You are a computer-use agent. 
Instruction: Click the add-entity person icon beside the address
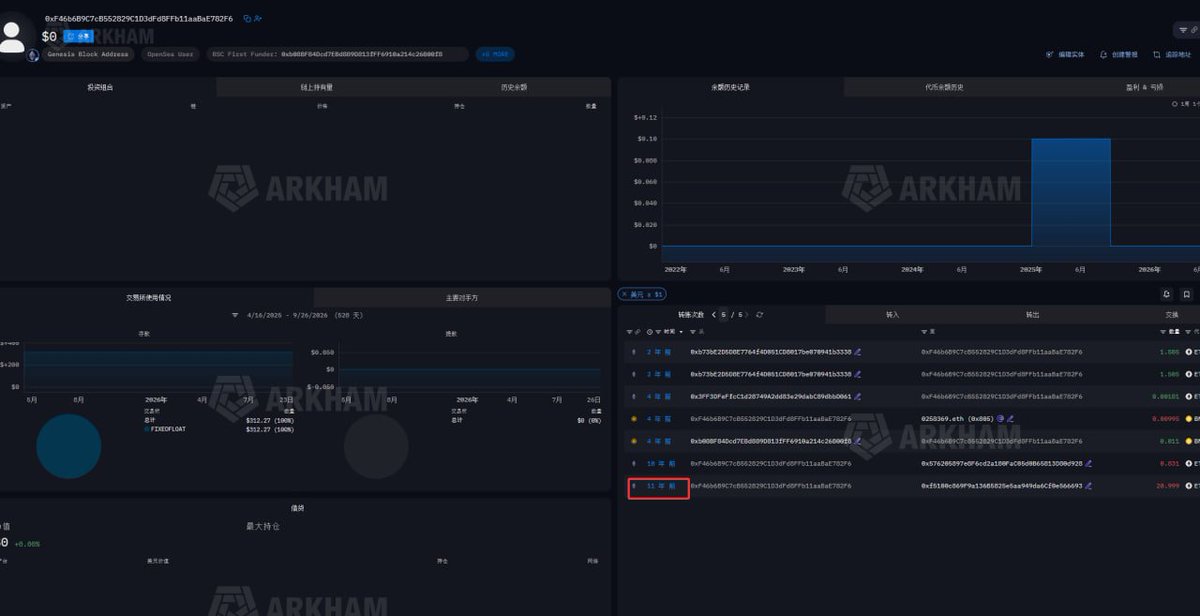click(x=258, y=18)
